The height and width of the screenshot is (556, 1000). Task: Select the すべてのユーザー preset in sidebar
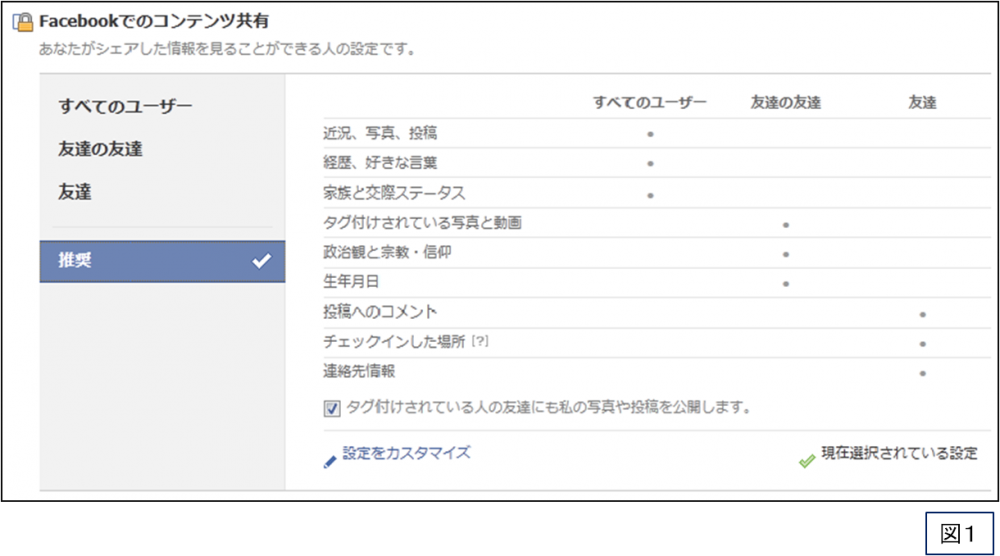125,106
